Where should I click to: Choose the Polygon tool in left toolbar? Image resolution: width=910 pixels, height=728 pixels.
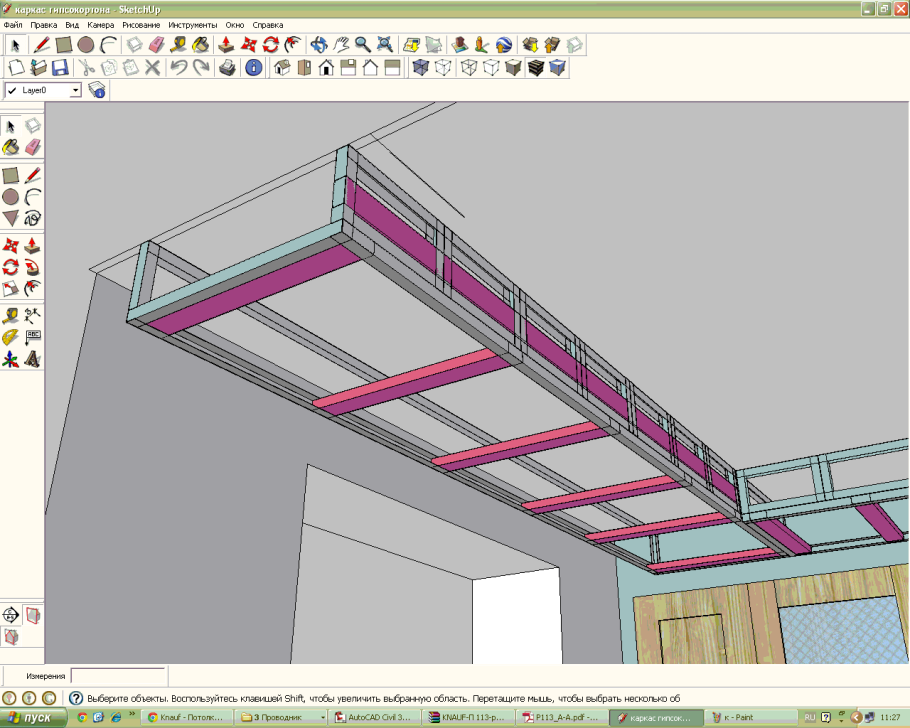pyautogui.click(x=11, y=218)
